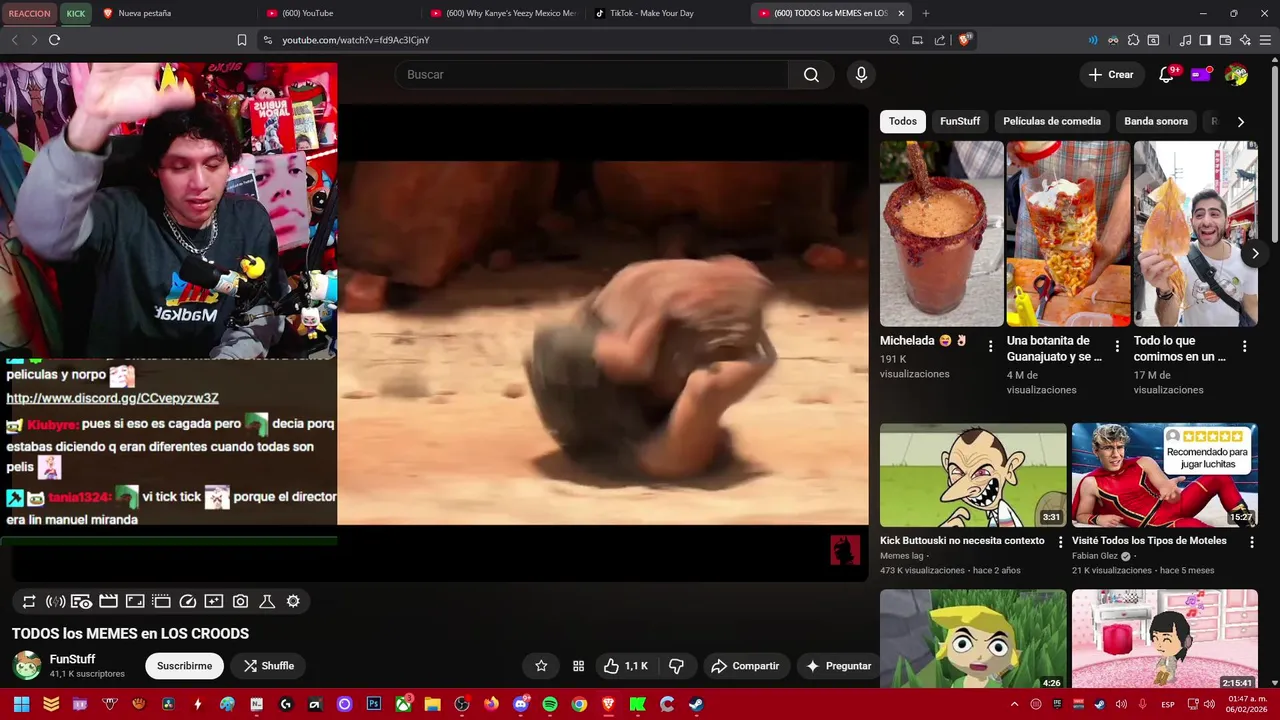Click the sparkle filters icon under the video
The height and width of the screenshot is (720, 1280).
coord(214,601)
